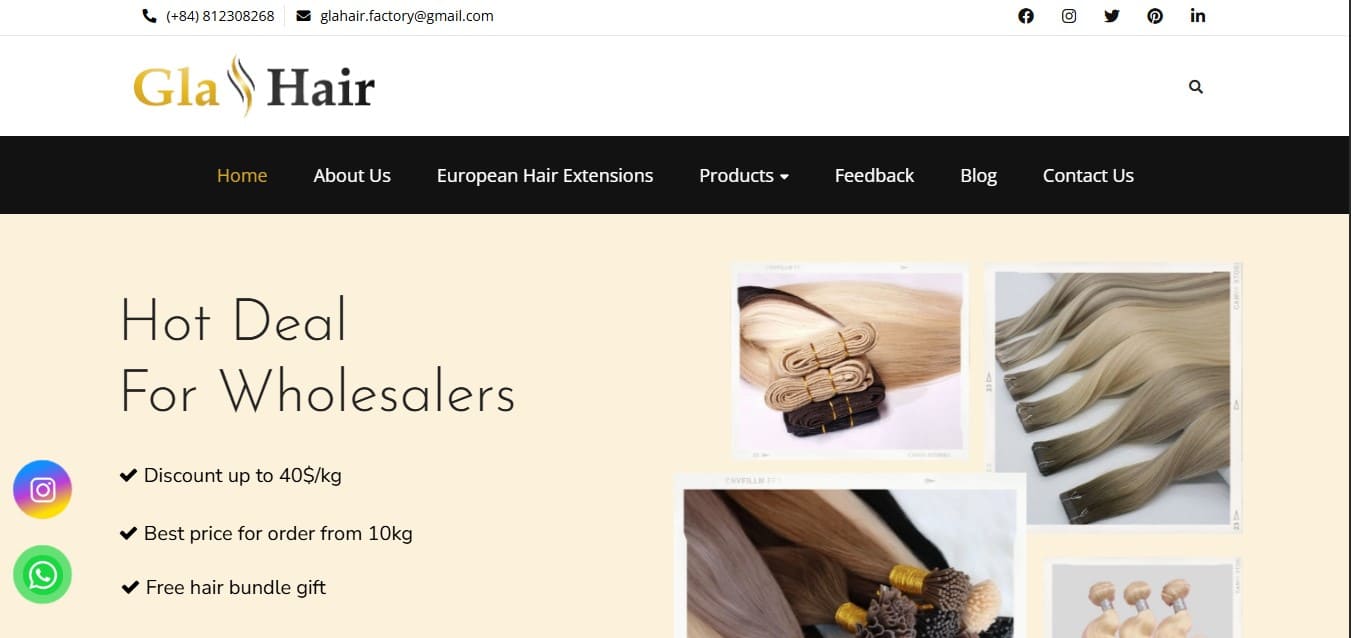The height and width of the screenshot is (638, 1351).
Task: Select European Hair Extensions menu item
Action: point(545,175)
